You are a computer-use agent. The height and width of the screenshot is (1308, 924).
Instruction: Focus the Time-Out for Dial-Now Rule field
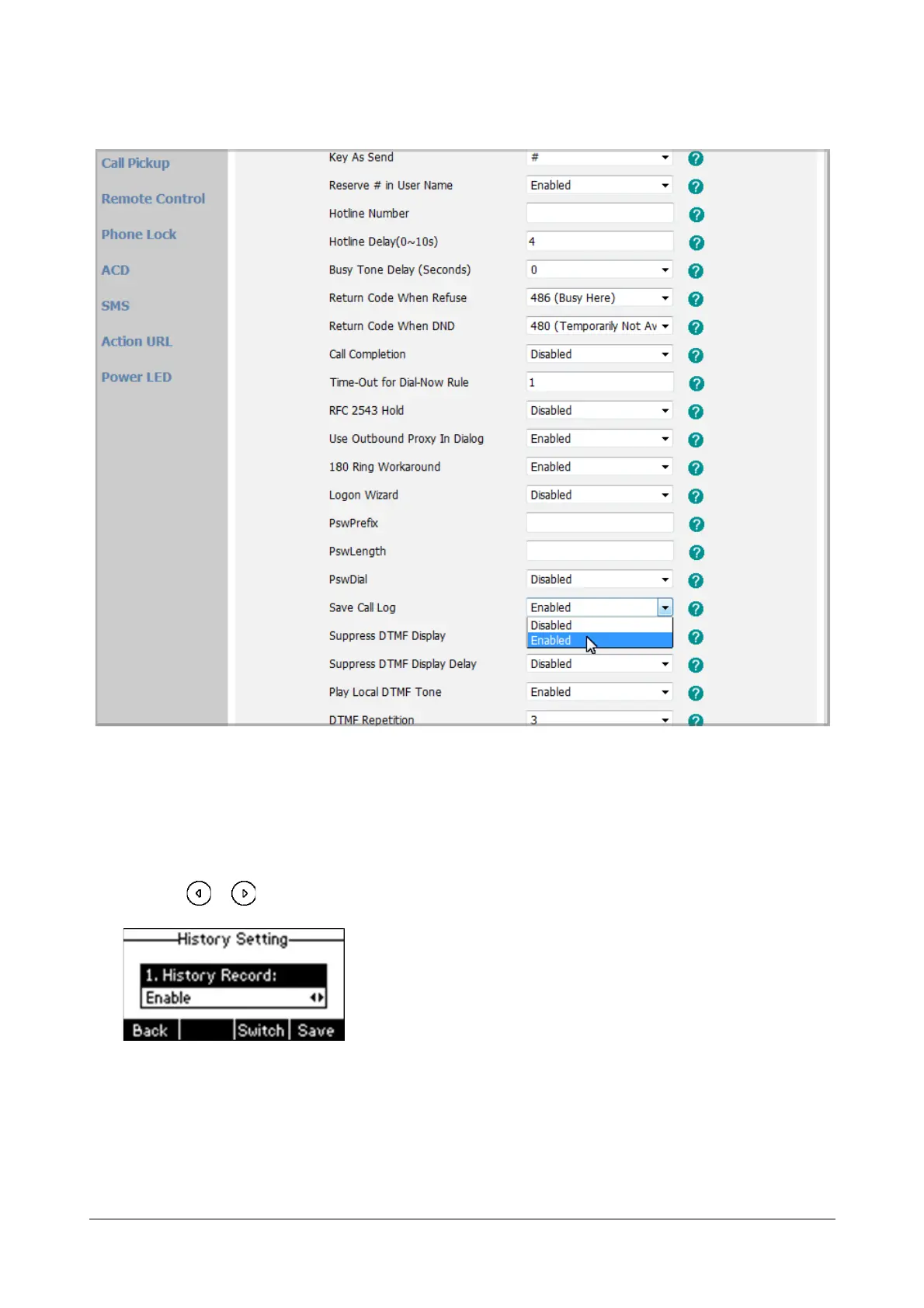tap(599, 382)
